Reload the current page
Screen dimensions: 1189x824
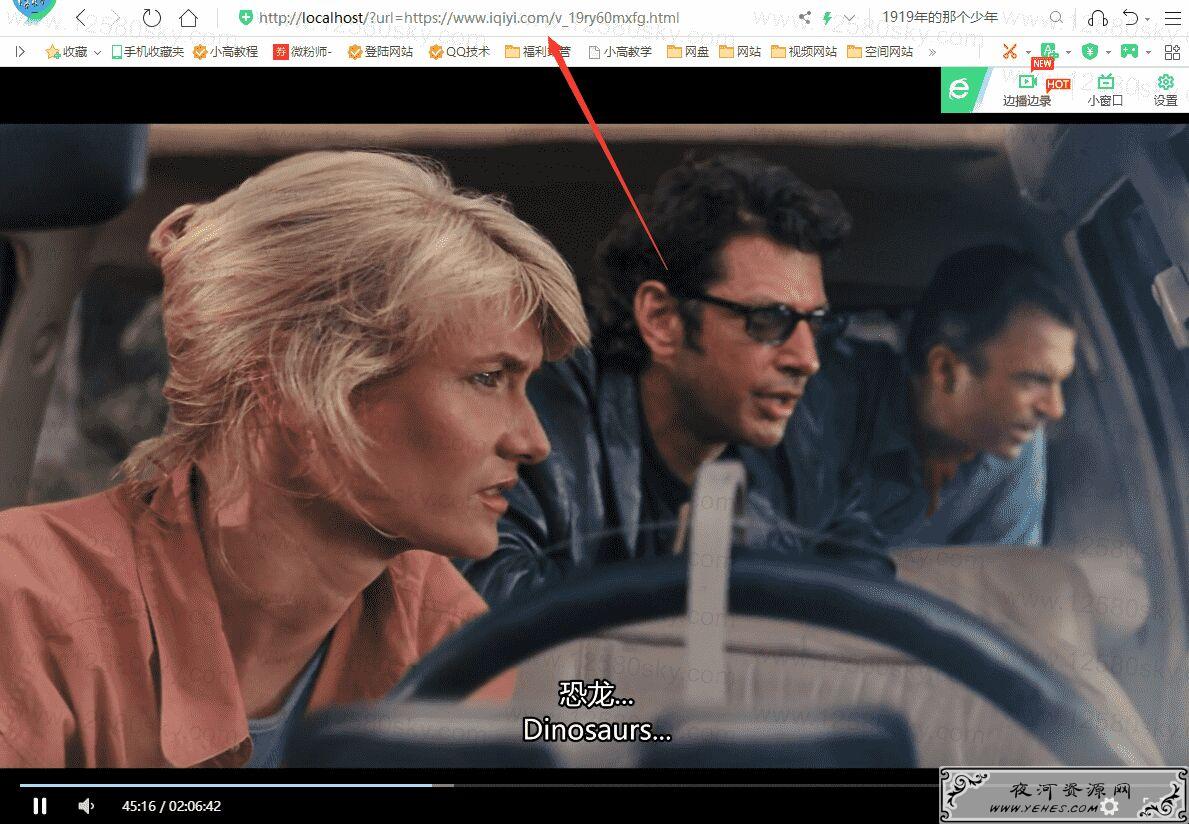click(x=152, y=17)
